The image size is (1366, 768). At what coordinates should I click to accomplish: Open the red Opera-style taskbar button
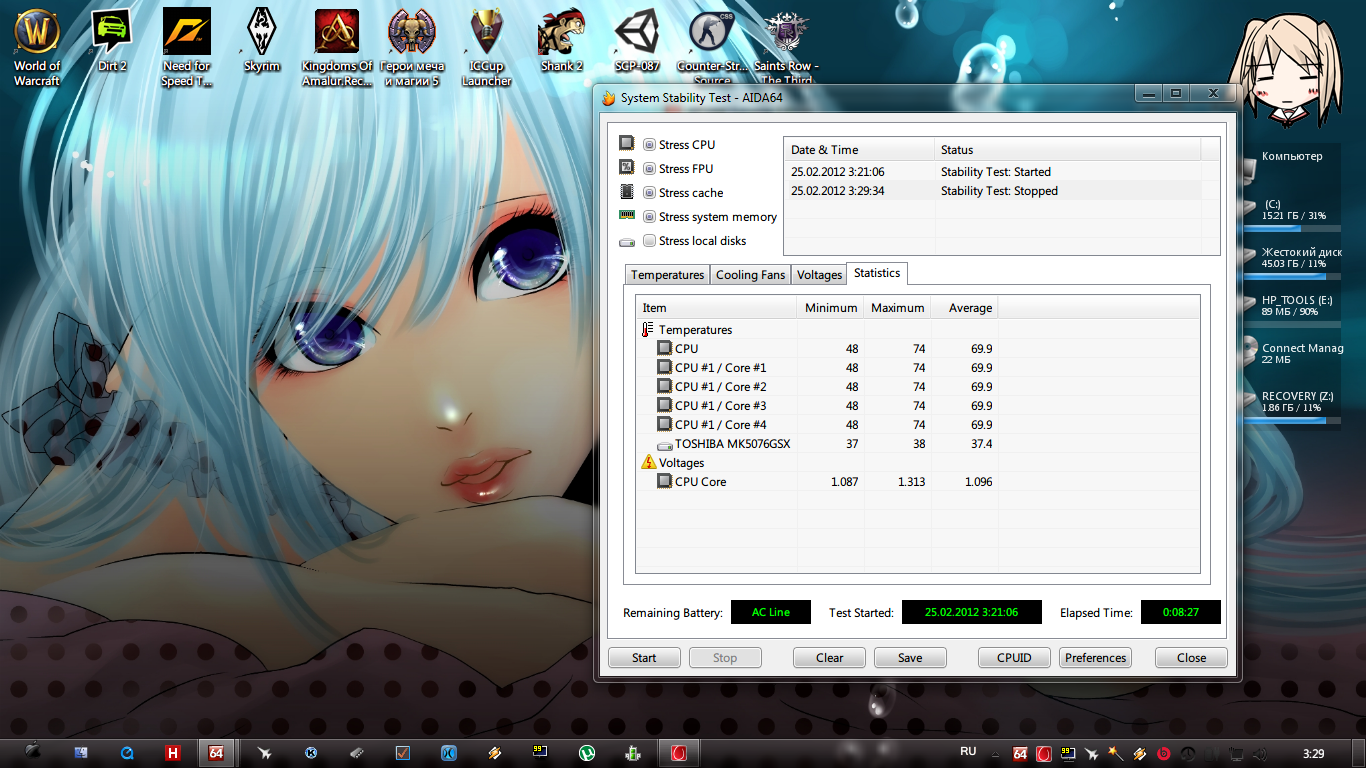pyautogui.click(x=679, y=753)
